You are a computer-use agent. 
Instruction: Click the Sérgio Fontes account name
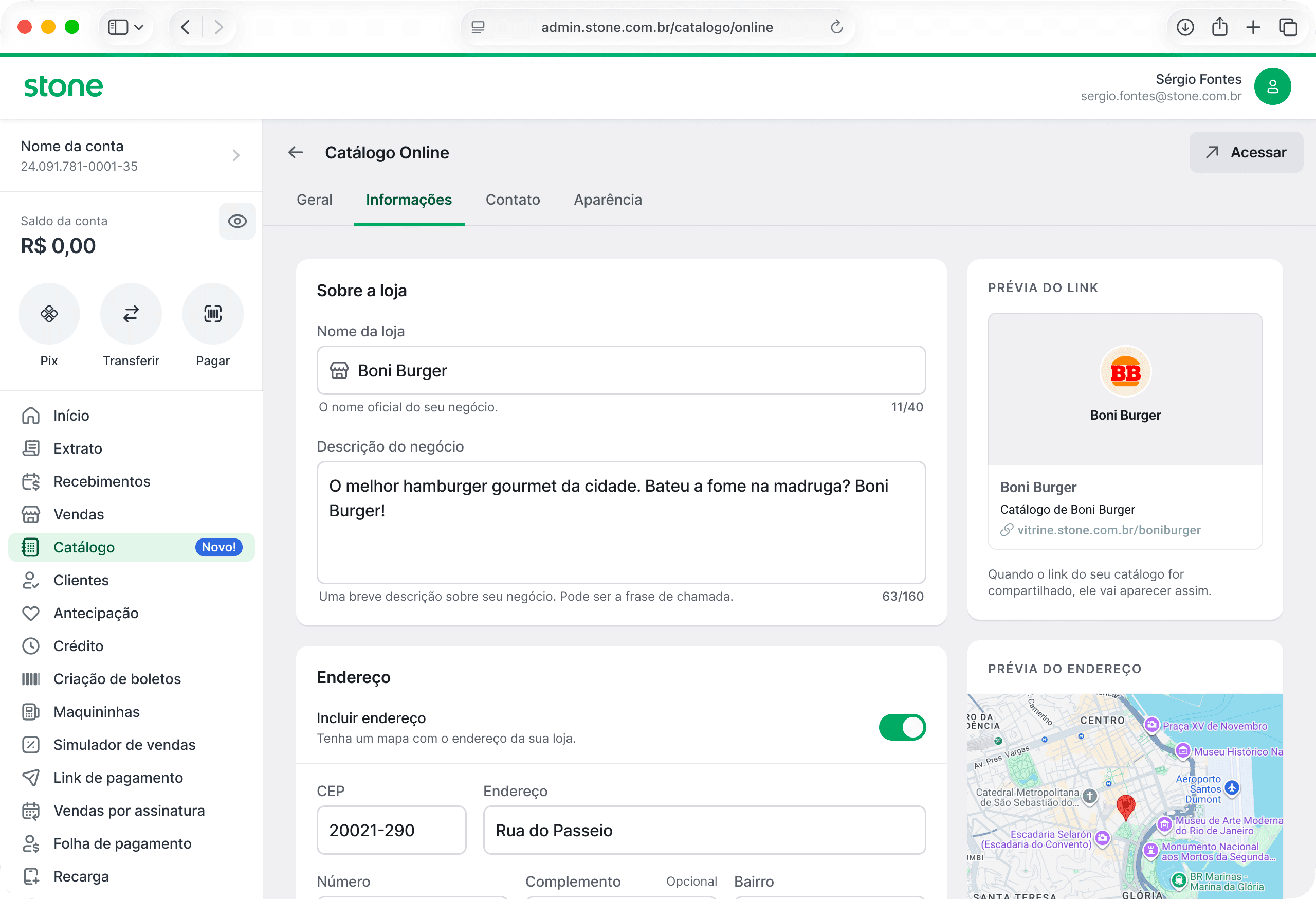pyautogui.click(x=1198, y=79)
